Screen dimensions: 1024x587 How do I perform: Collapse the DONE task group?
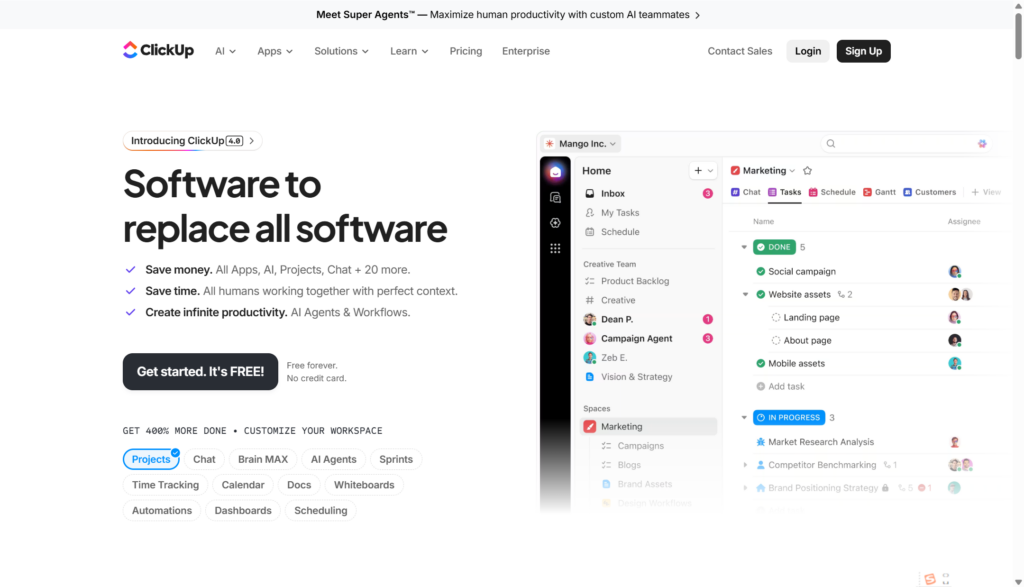click(742, 247)
